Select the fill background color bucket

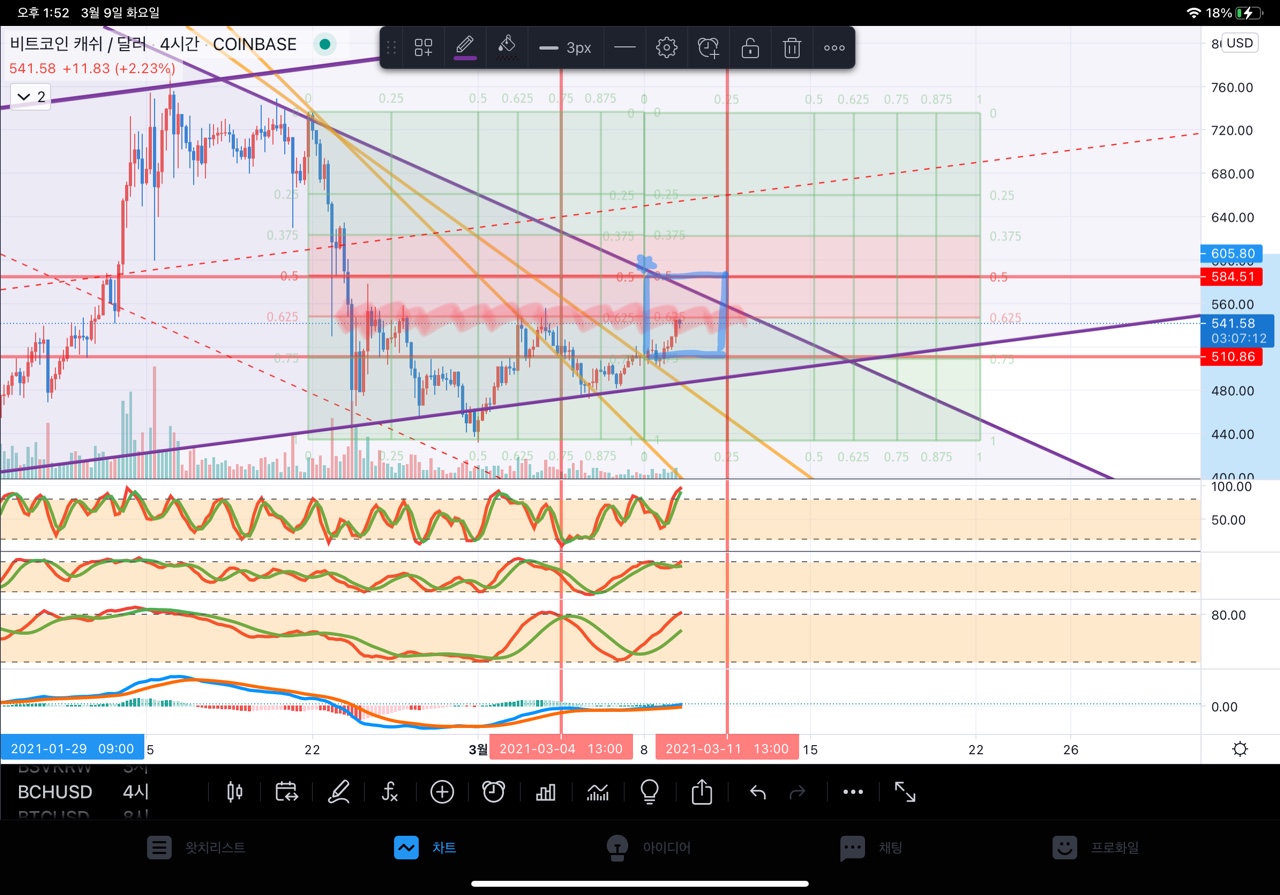[x=506, y=47]
